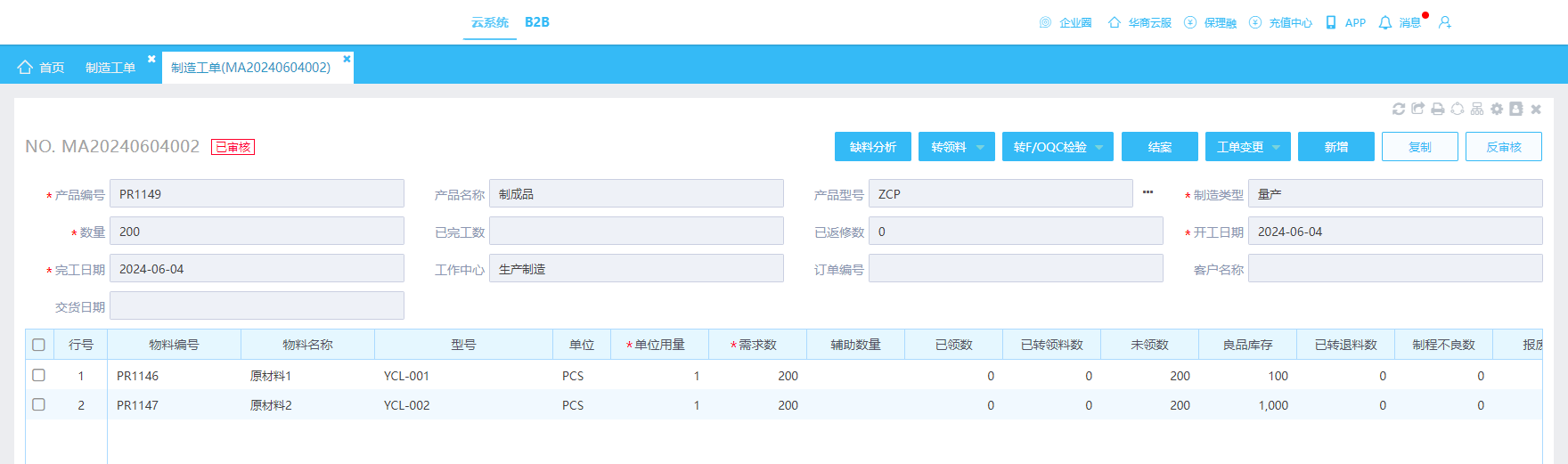Click the 转F/OQC检验 button
Image resolution: width=1568 pixels, height=464 pixels.
point(1049,147)
